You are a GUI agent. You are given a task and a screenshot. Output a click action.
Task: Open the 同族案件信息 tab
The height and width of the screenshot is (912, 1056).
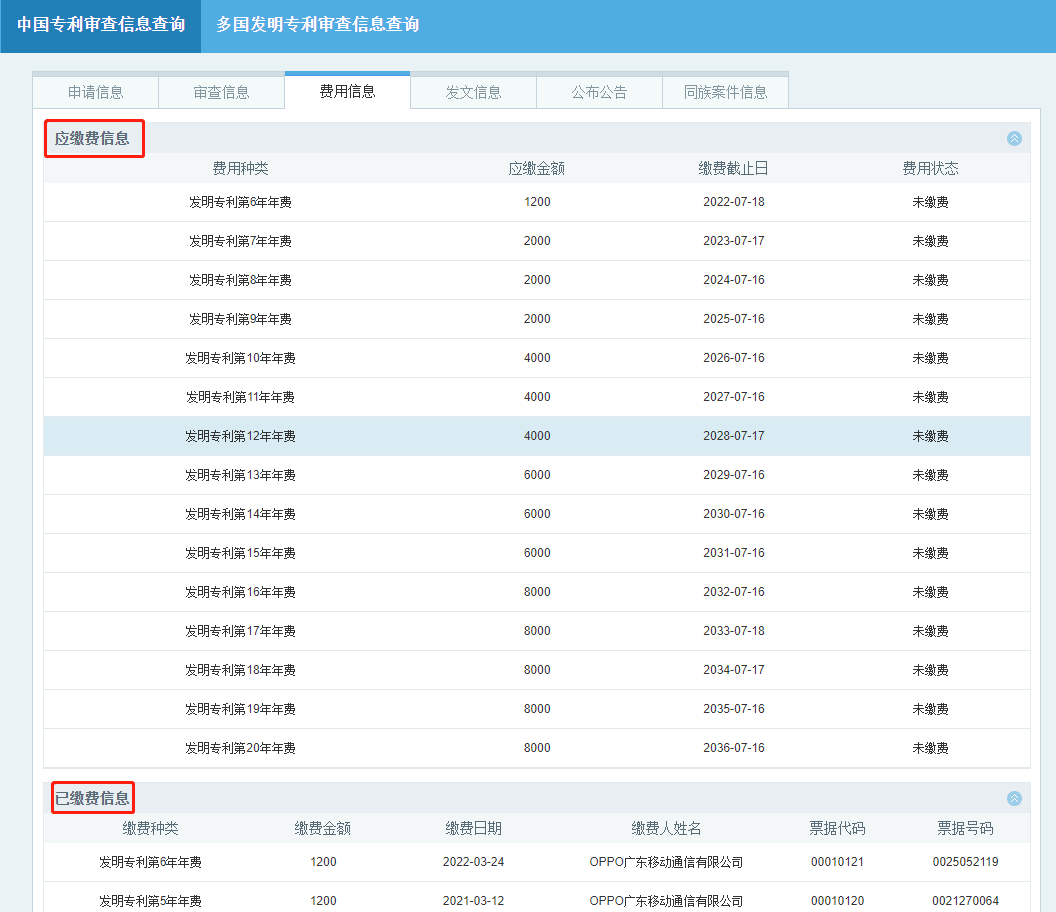(725, 92)
